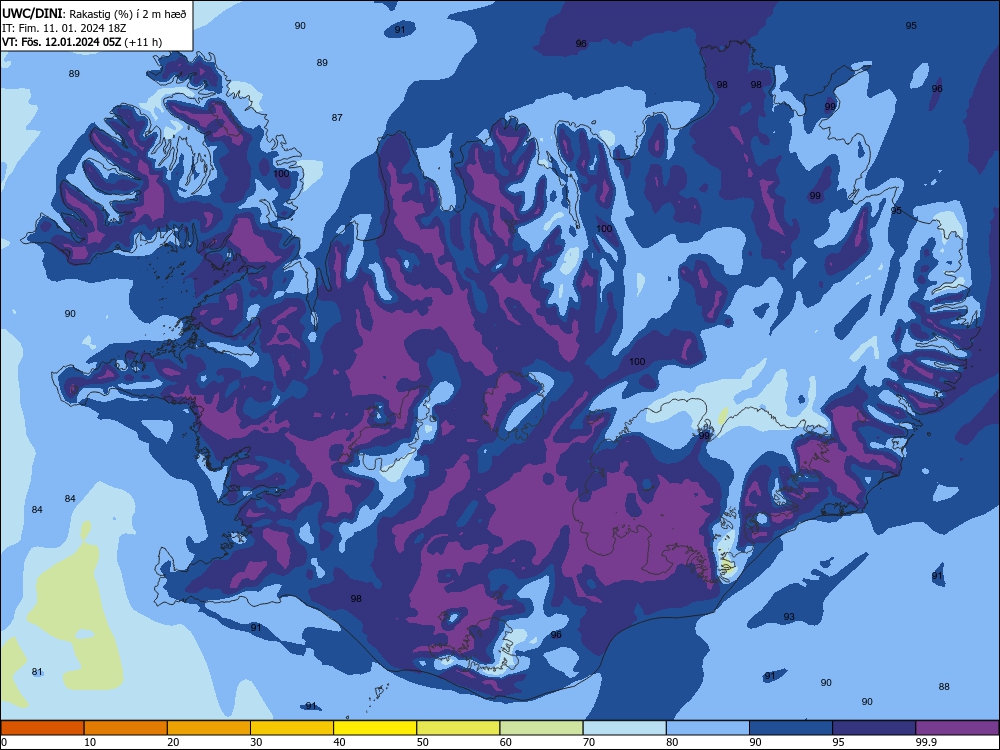Click the amber 20–30 legend swatch
Screen dimensions: 1000x750
point(209,728)
